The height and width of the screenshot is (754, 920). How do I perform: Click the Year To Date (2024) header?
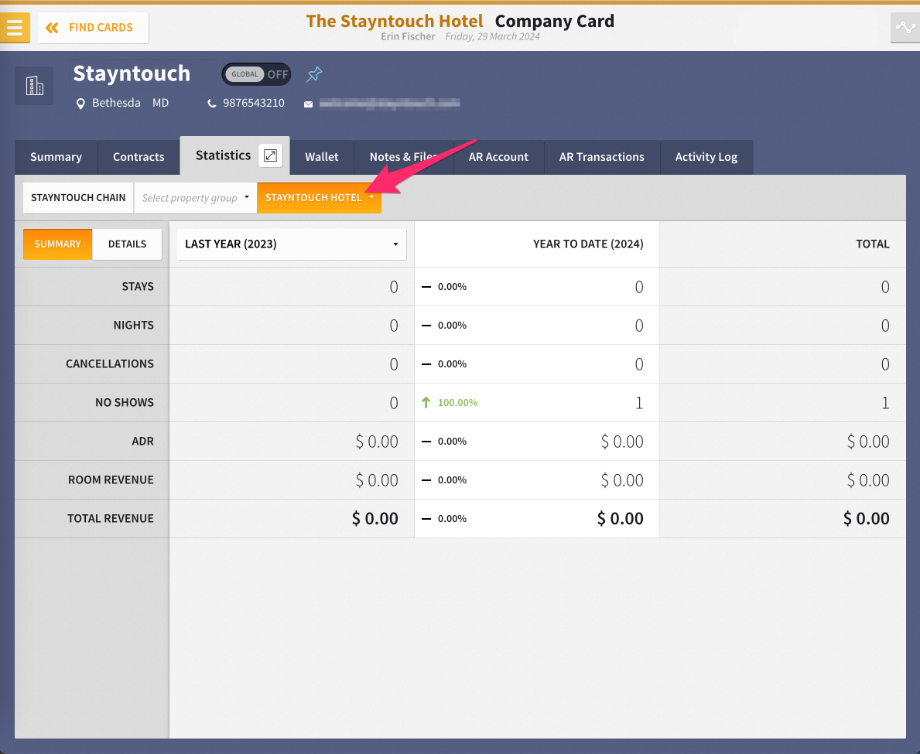tap(588, 244)
